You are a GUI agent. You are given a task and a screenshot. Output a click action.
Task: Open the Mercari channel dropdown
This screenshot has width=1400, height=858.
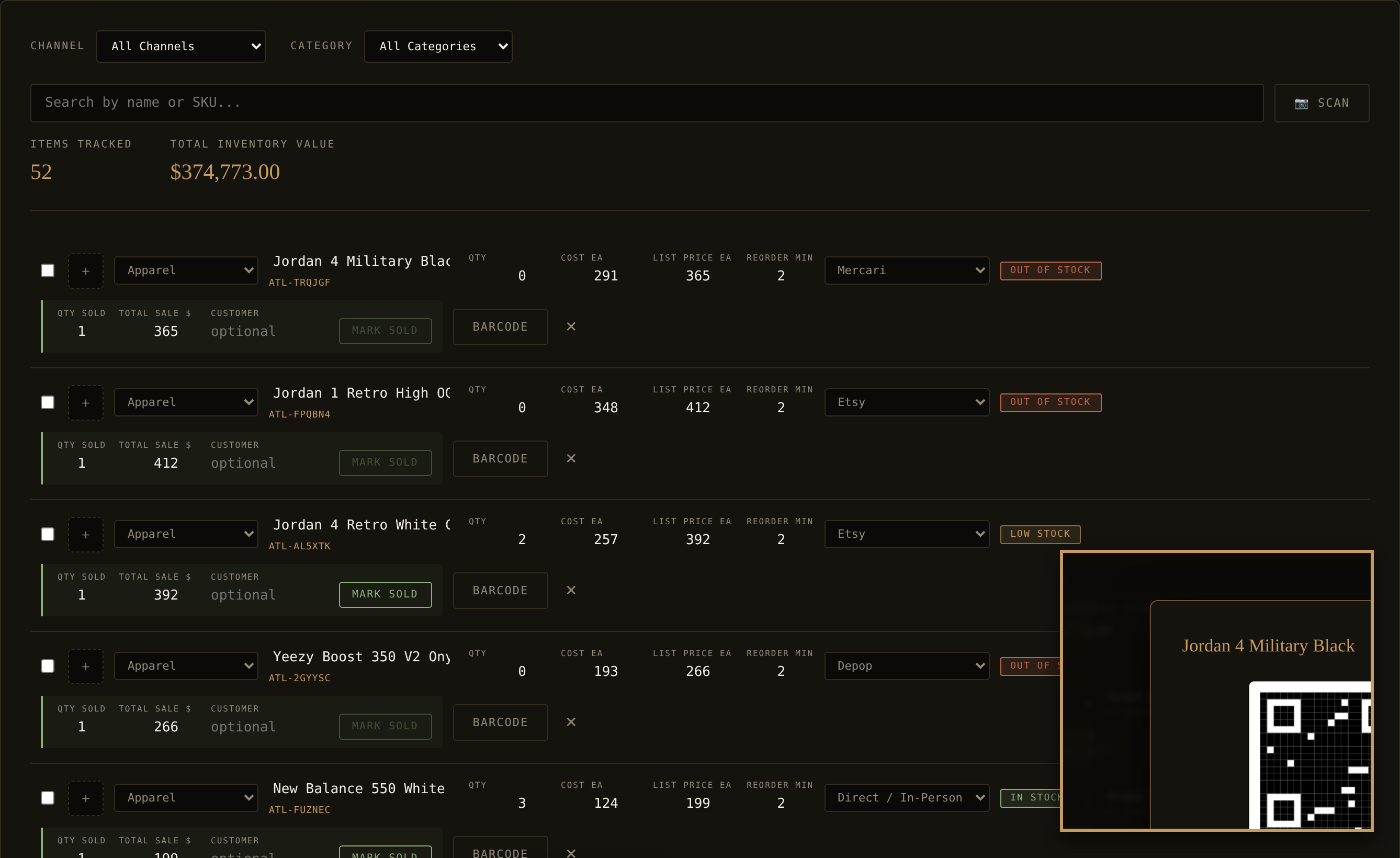[x=907, y=270]
